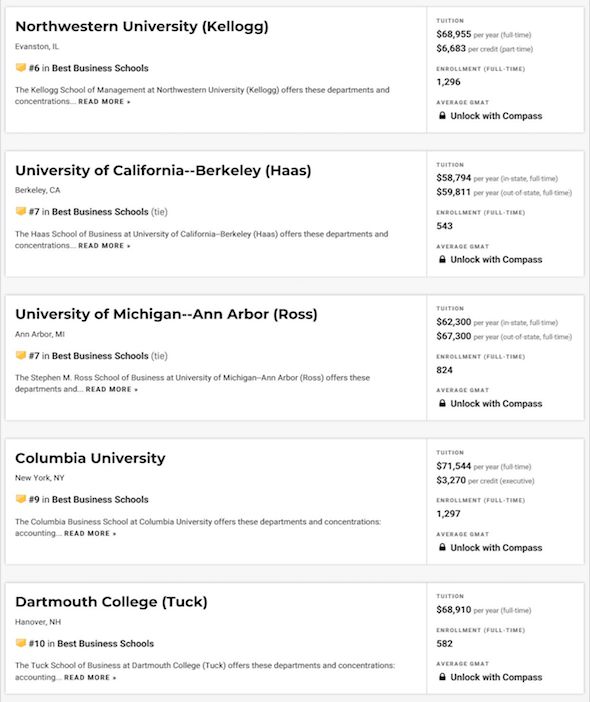
Task: Open the Dartmouth College (Tuck) school title
Action: (111, 602)
